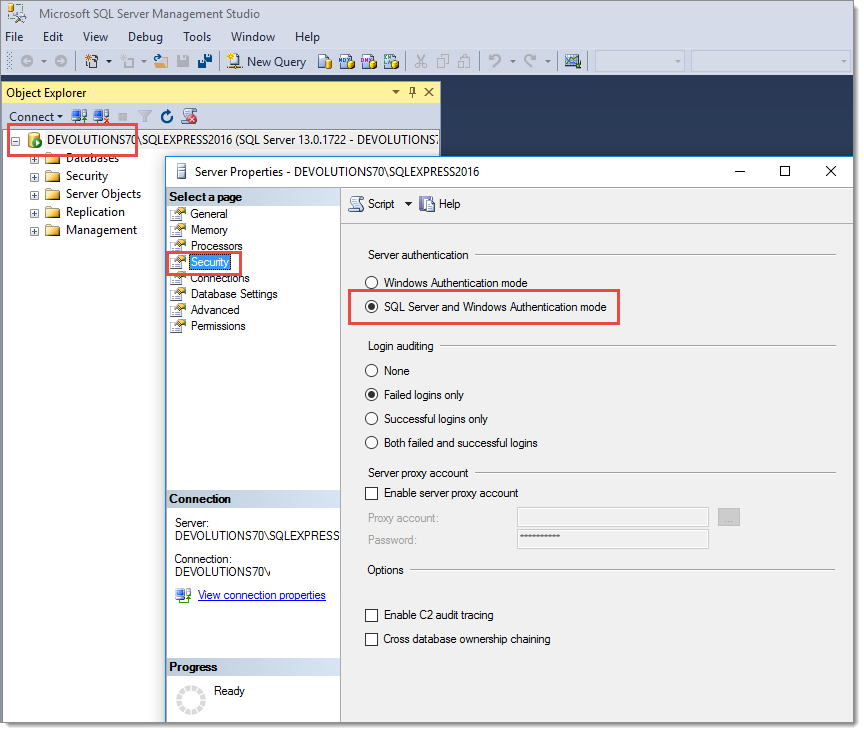The image size is (864, 733).
Task: Expand the Security folder in tree
Action: [x=34, y=177]
